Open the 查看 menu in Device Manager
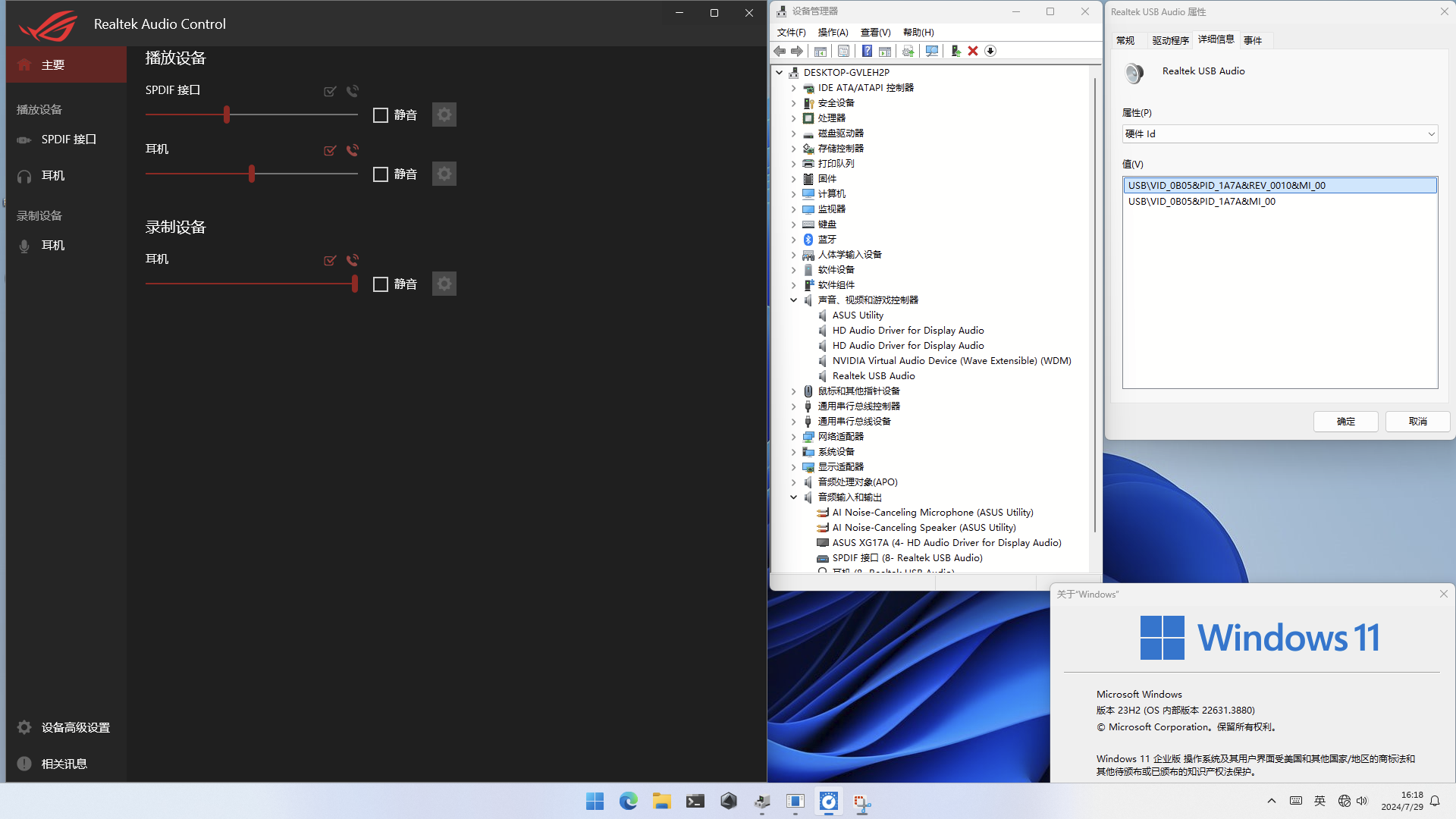This screenshot has height=819, width=1456. click(x=874, y=32)
